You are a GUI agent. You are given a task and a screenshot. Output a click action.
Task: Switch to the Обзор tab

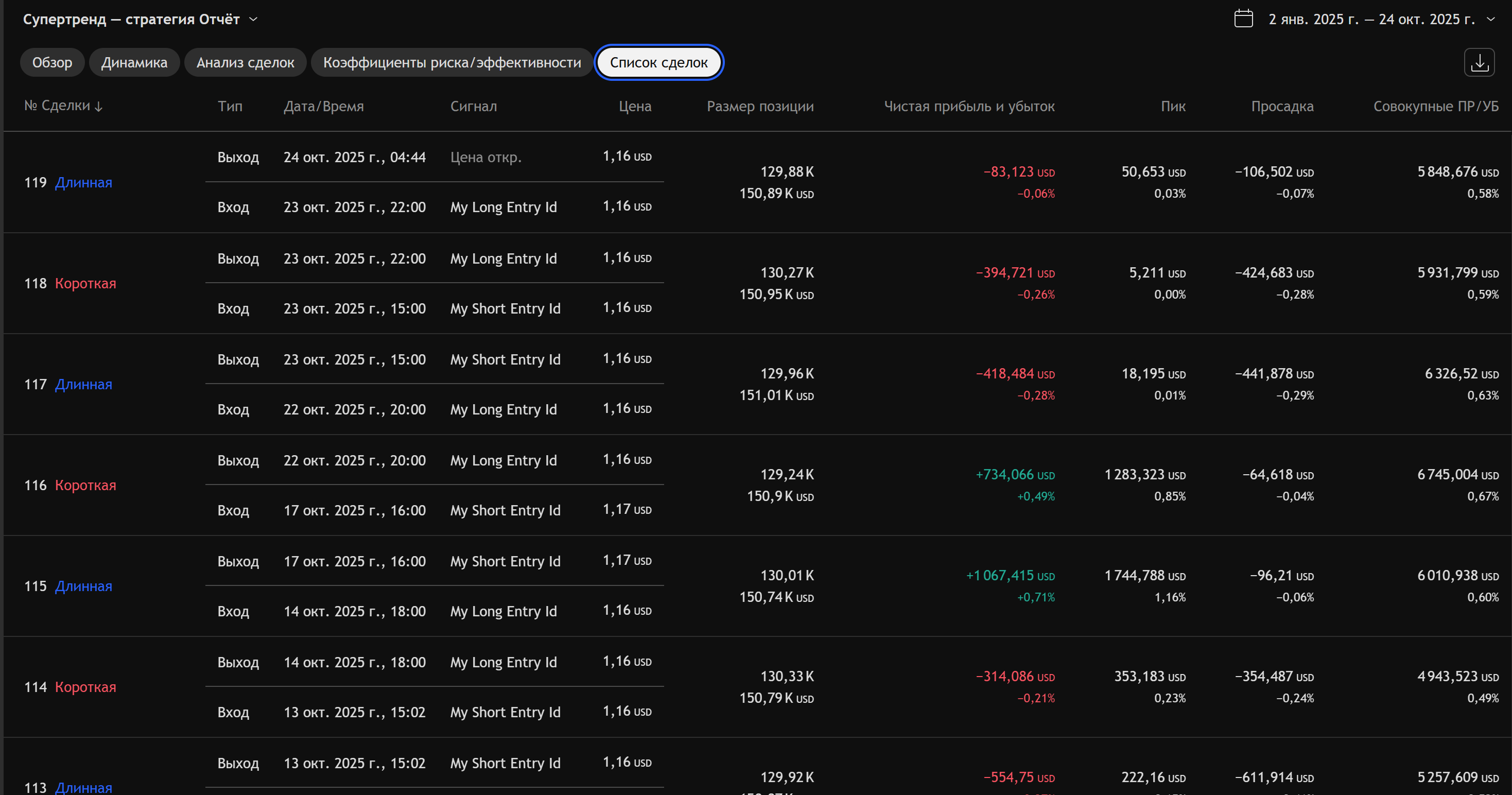[x=52, y=62]
